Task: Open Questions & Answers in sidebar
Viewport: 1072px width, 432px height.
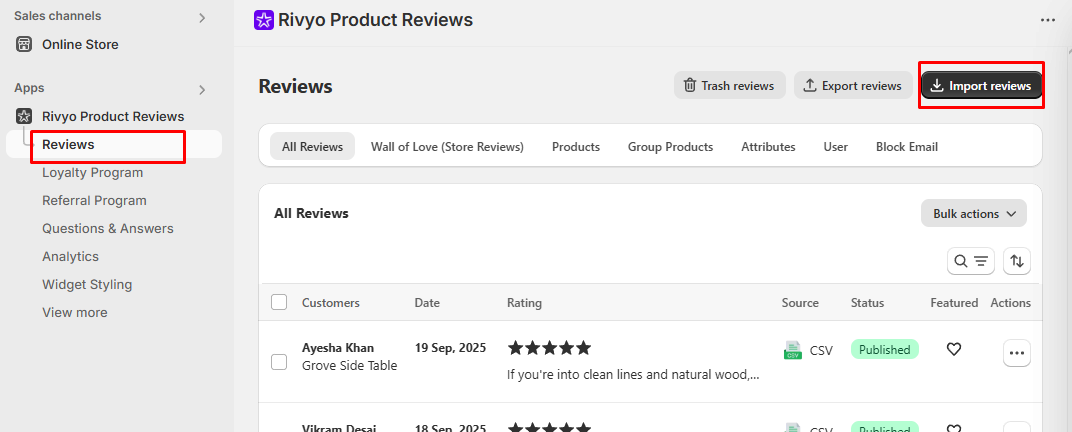Action: 108,228
